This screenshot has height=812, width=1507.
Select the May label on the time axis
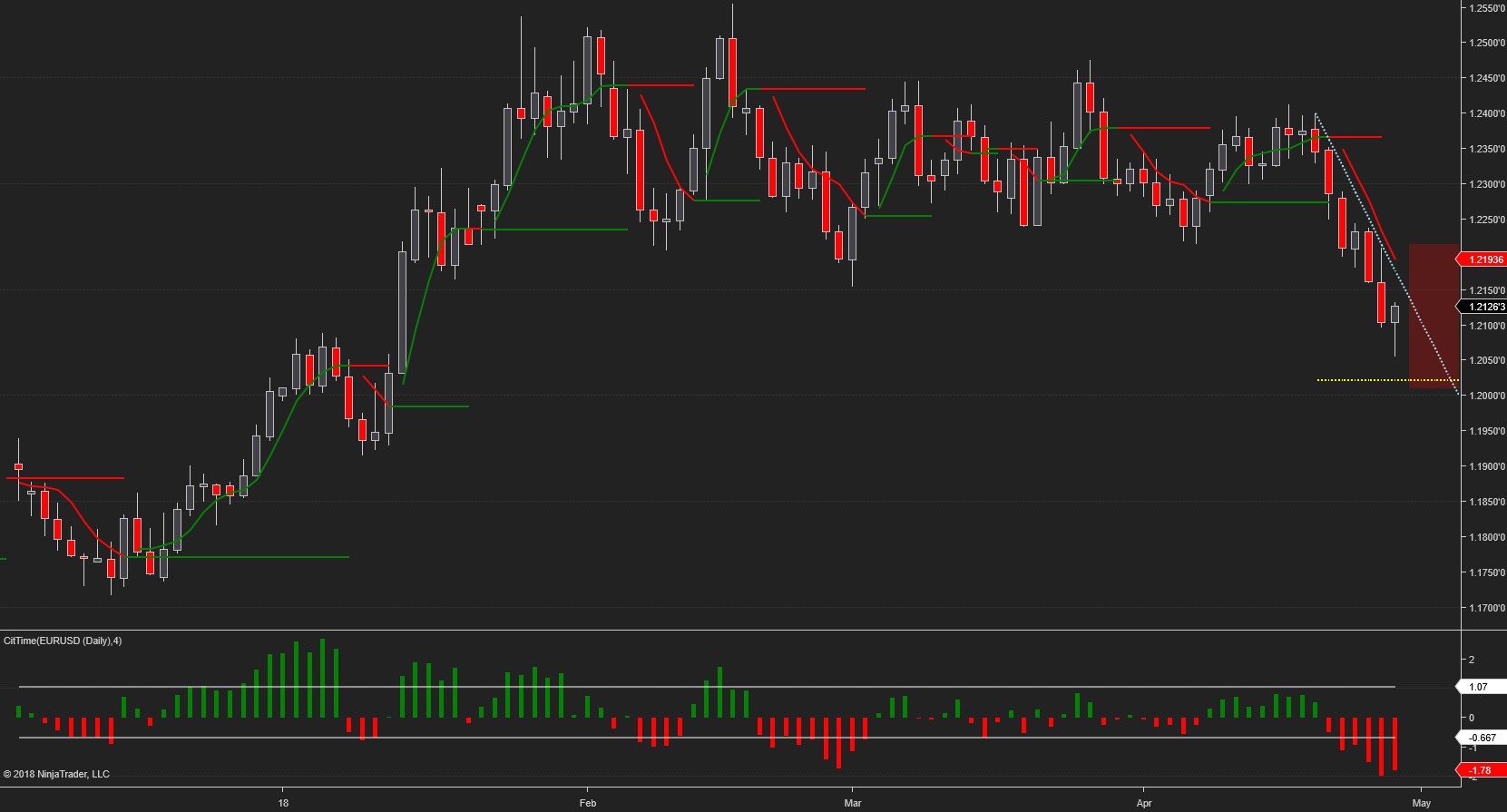1422,803
